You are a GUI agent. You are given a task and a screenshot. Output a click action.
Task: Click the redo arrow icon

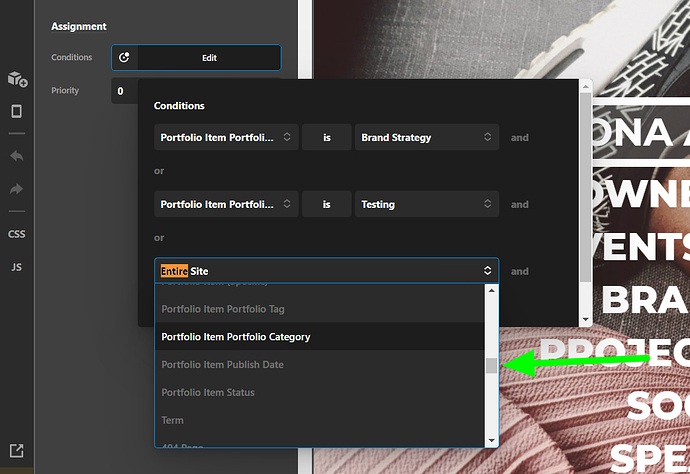click(16, 189)
